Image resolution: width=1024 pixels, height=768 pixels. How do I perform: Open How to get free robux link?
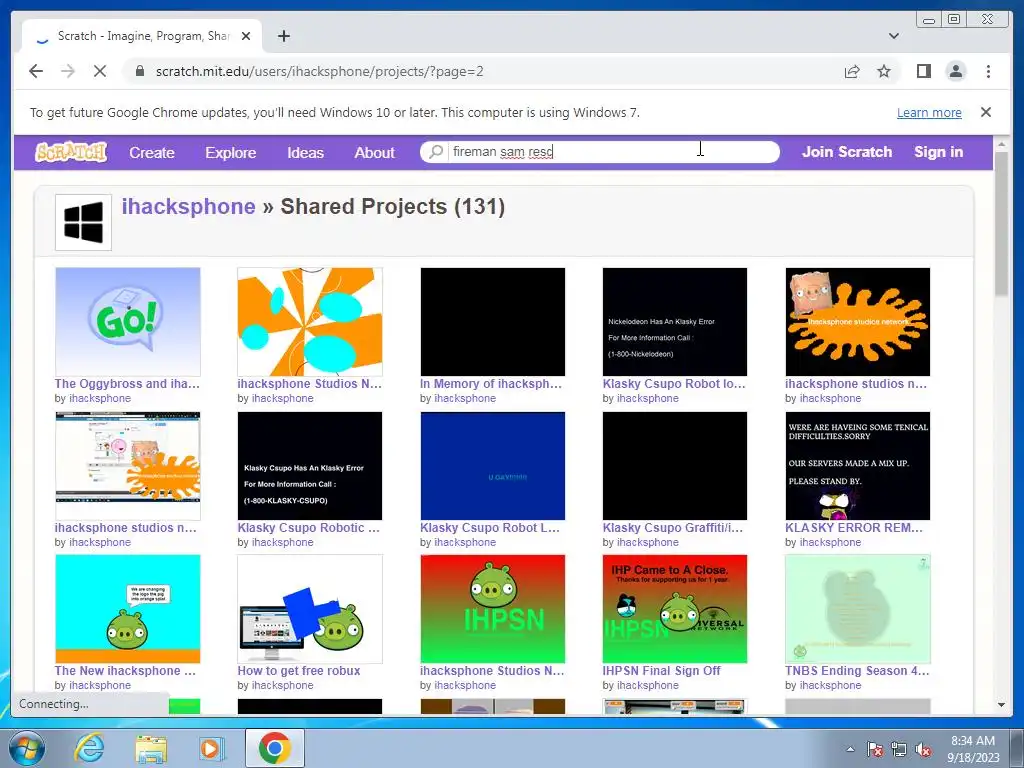tap(298, 671)
